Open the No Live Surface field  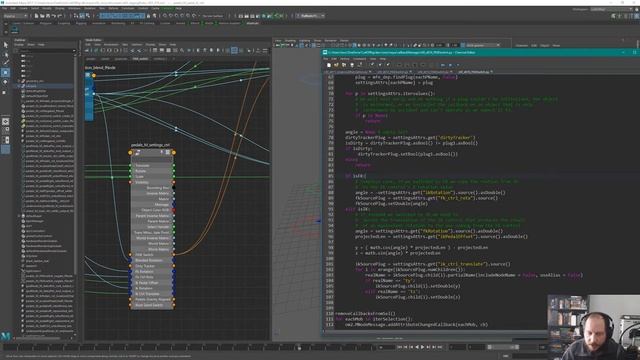pos(213,16)
